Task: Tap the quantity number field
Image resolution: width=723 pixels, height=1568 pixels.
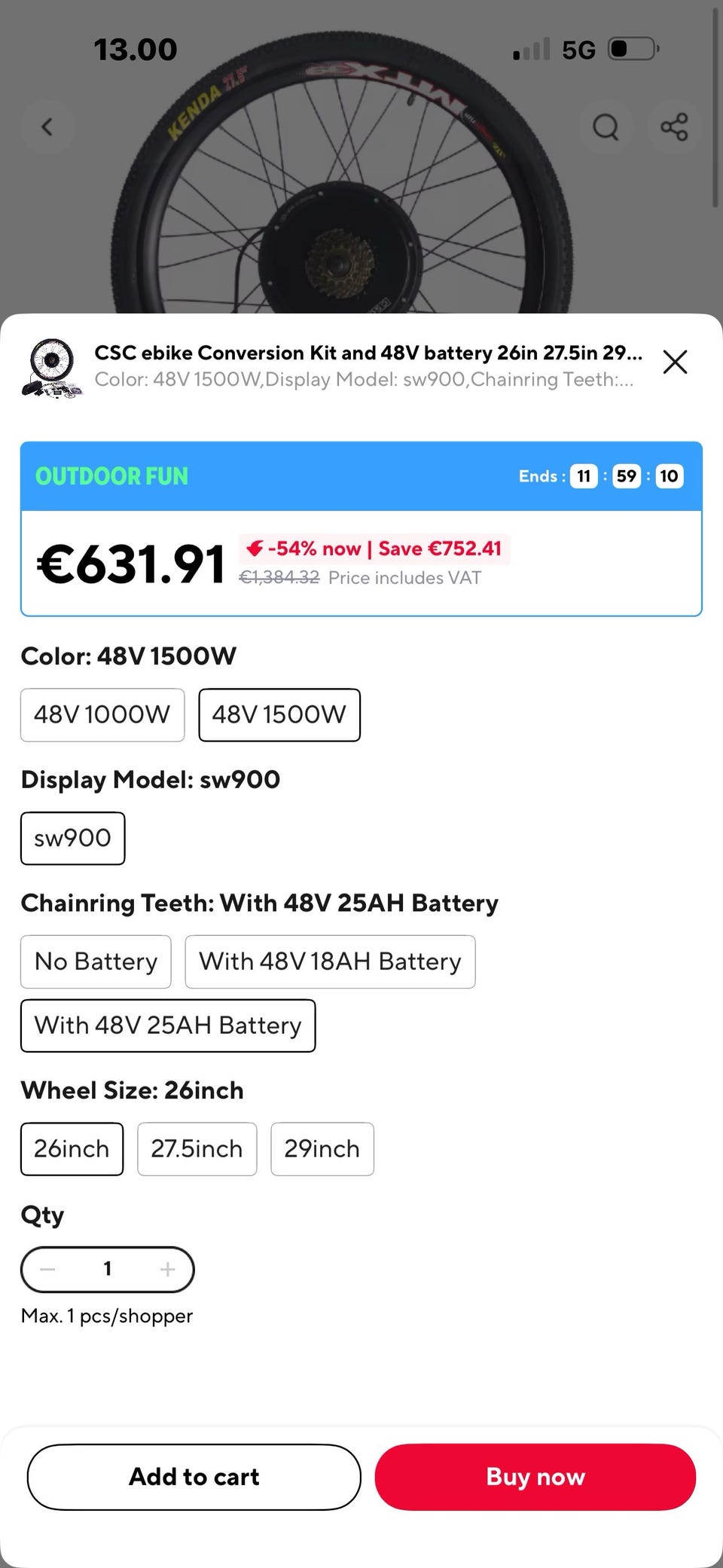Action: point(108,1270)
